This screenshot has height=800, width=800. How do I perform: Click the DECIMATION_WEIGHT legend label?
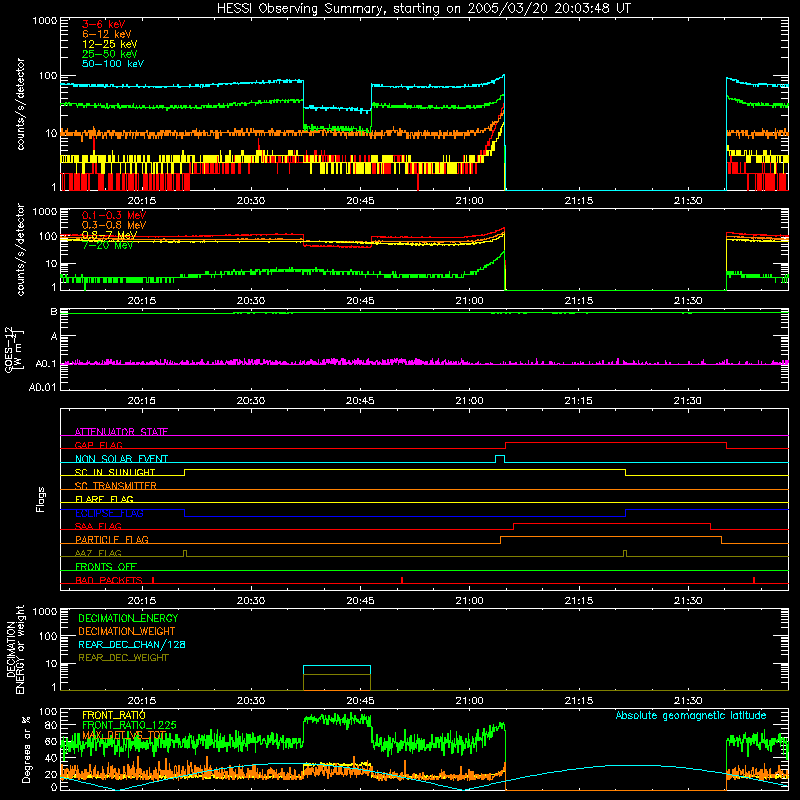(x=127, y=631)
